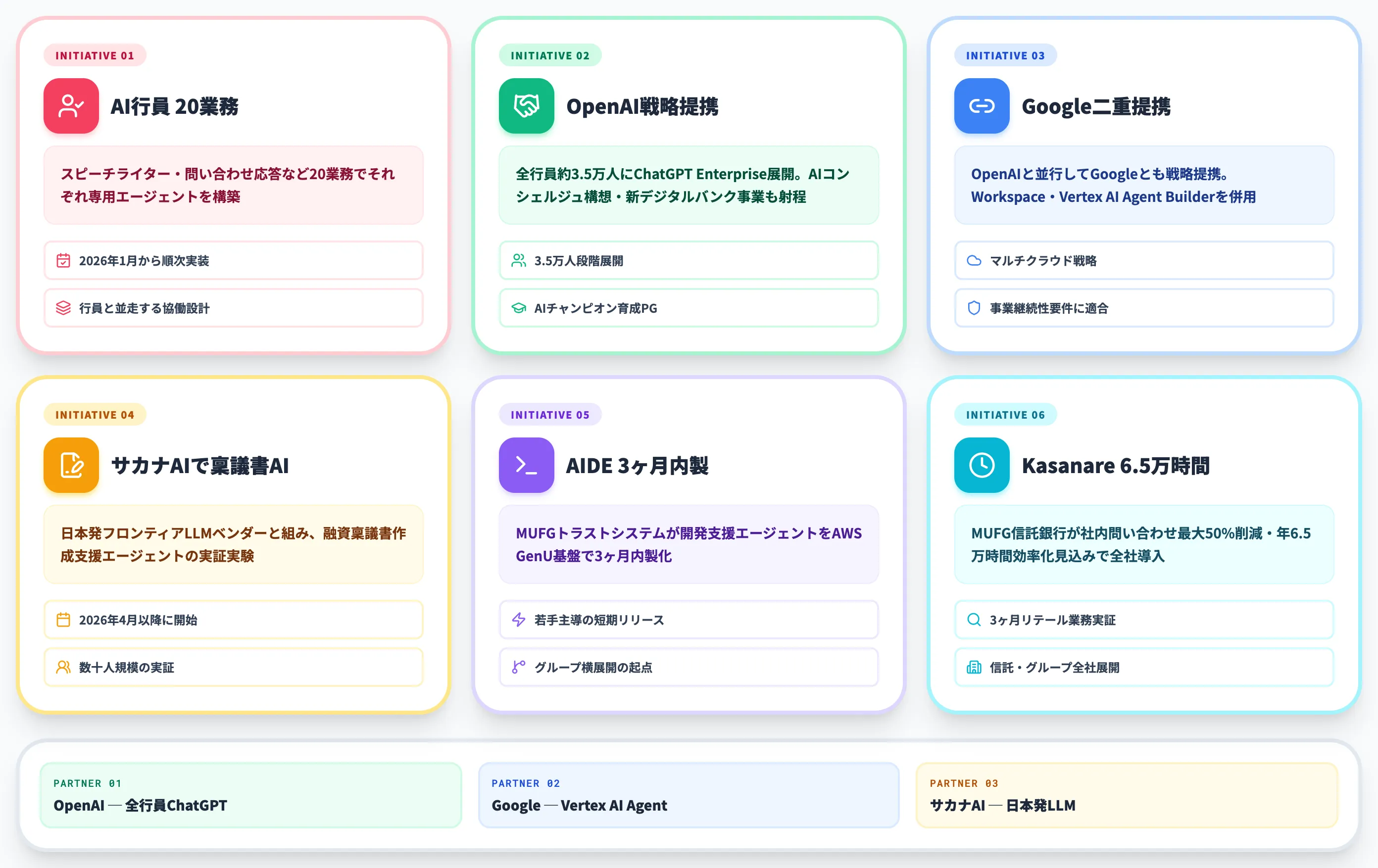The image size is (1378, 868).
Task: Click the 3.5万人段階展開 row text
Action: [x=579, y=261]
